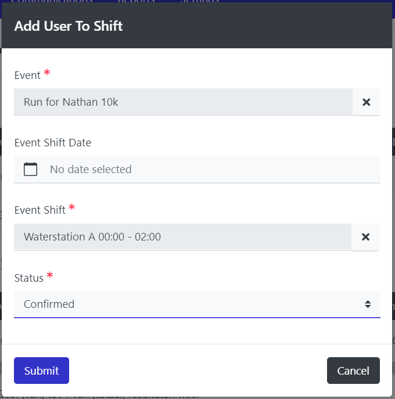
Task: Click the Event field label
Action: point(27,75)
